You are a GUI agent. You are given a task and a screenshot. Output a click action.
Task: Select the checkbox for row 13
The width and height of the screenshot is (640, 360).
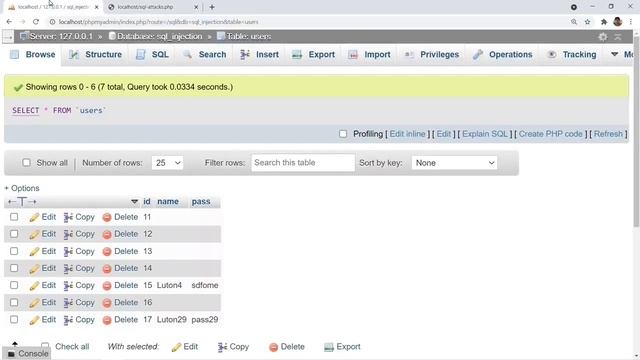tap(14, 251)
